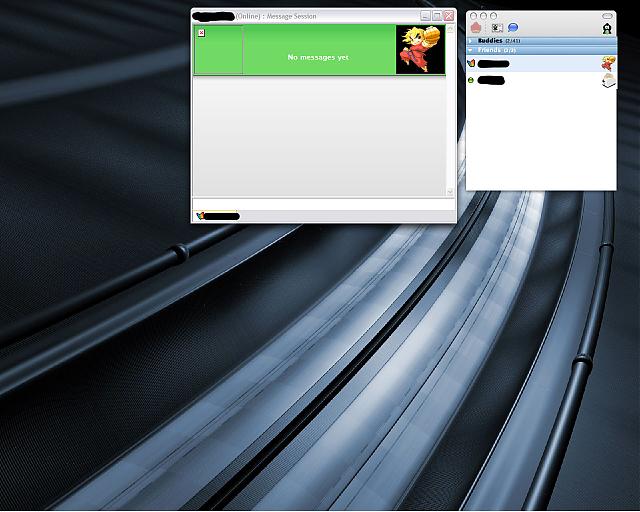Click the red house icon in buddy list toolbar

(476, 28)
